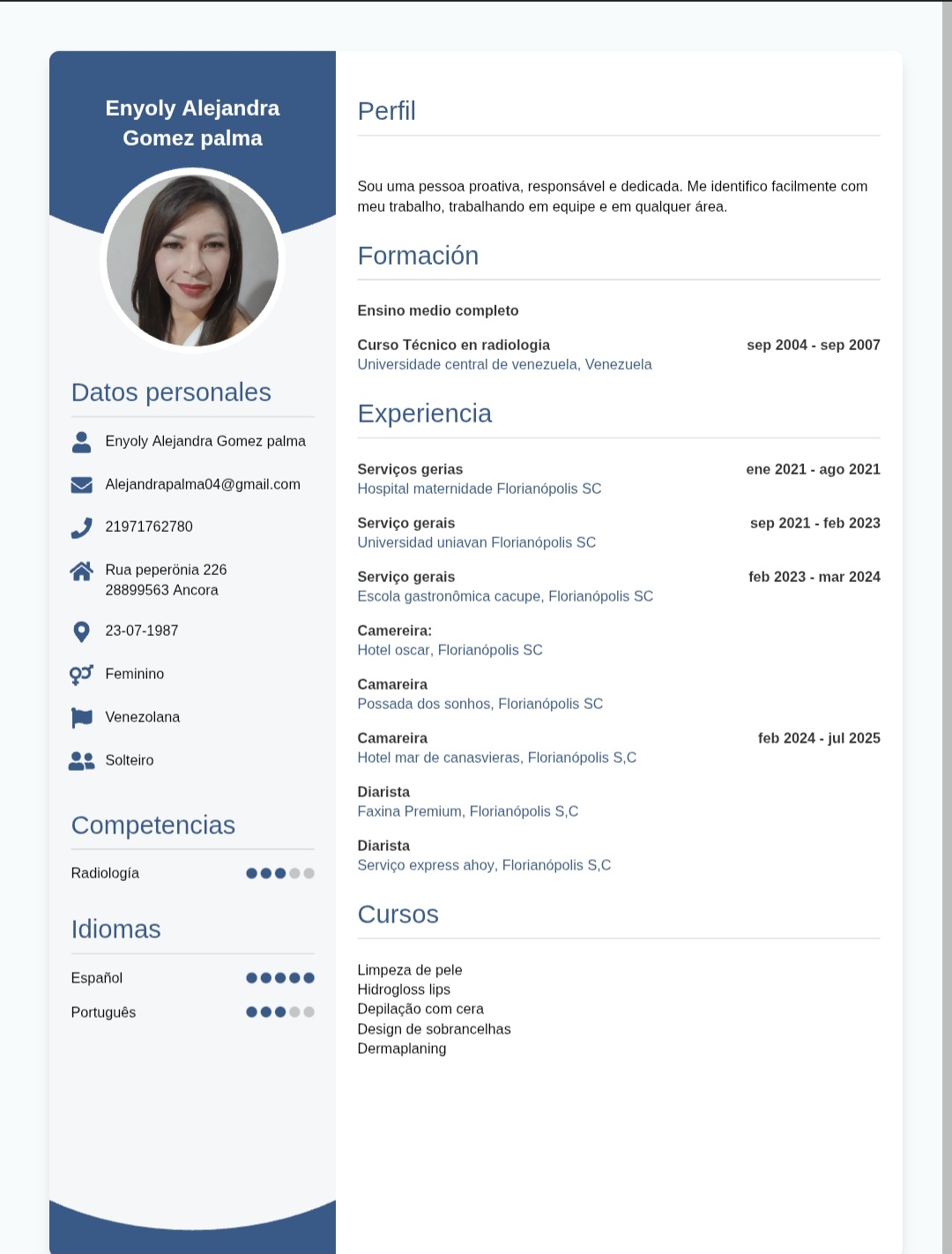The height and width of the screenshot is (1254, 952).
Task: Click the Español proficiency rating dots
Action: [x=279, y=978]
